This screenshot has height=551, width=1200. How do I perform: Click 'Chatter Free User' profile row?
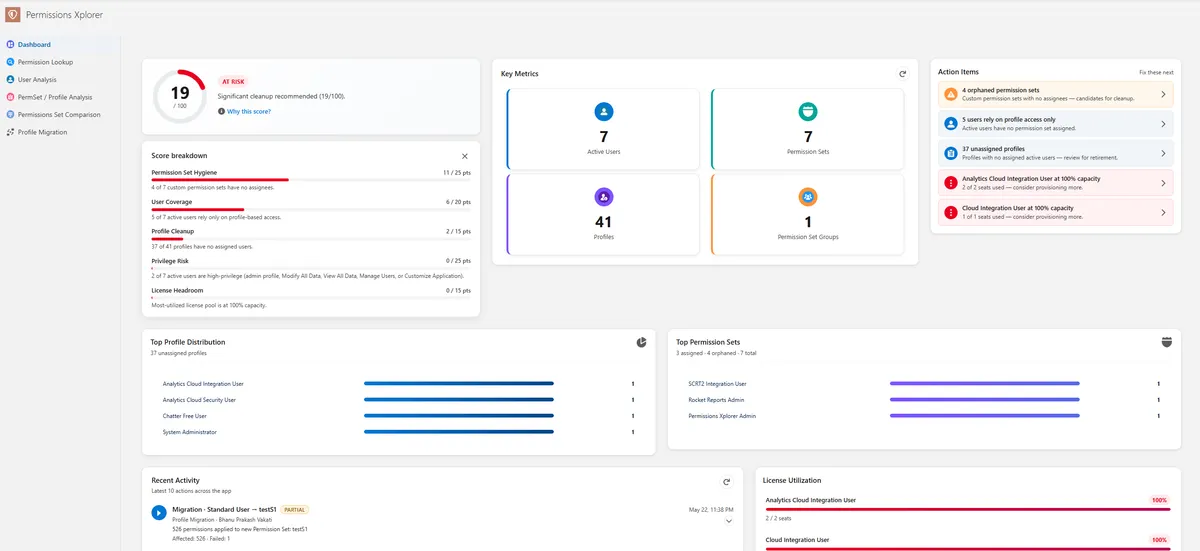click(399, 416)
